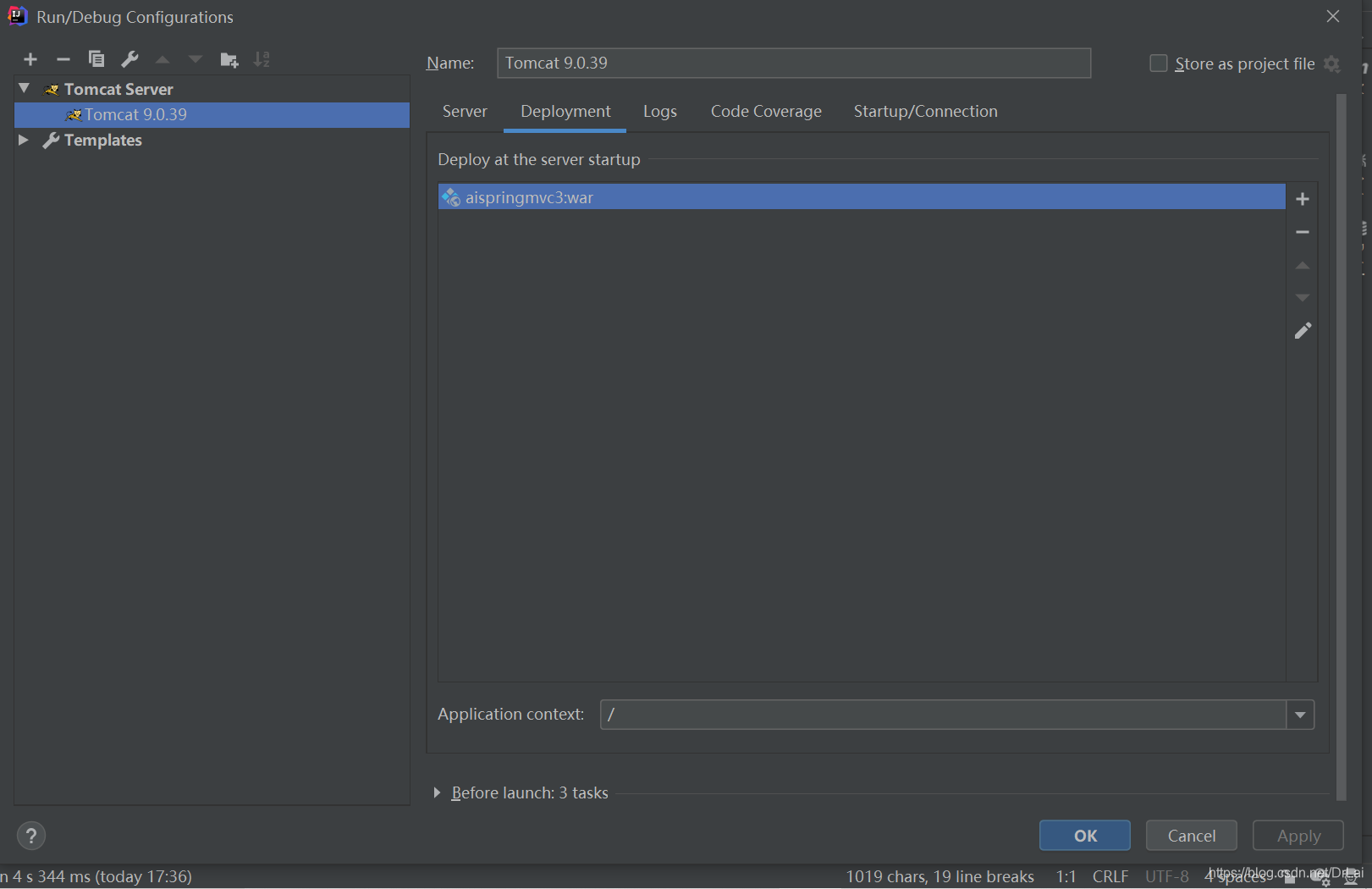Collapse the Tomcat Server tree node

[x=25, y=88]
